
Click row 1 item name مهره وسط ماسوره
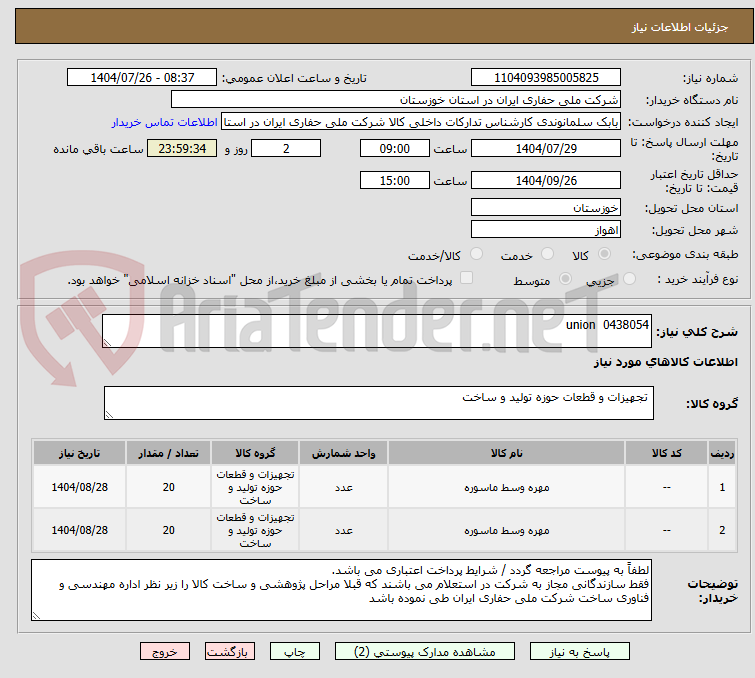tap(507, 487)
